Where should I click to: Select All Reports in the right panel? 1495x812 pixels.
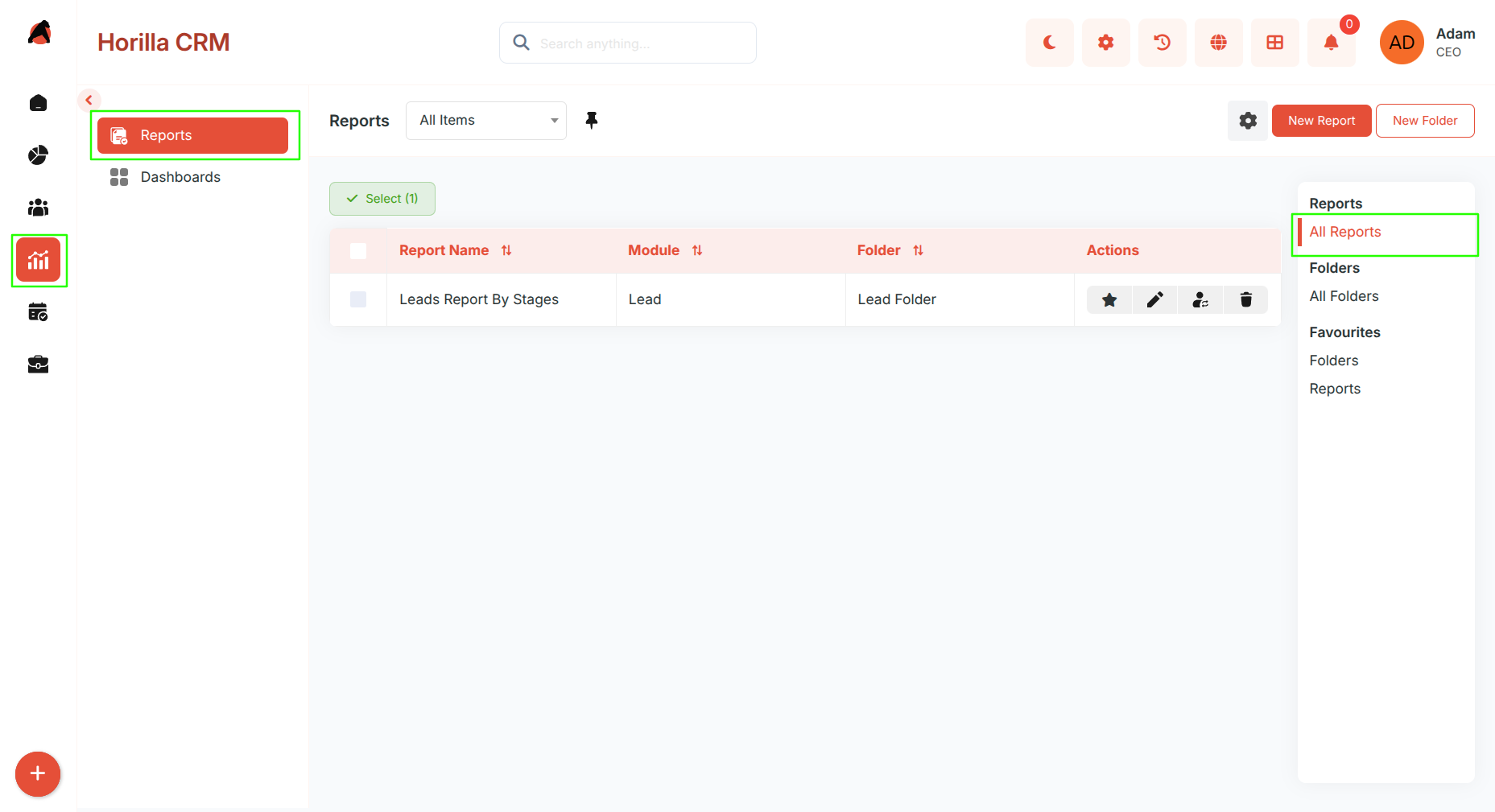tap(1345, 232)
